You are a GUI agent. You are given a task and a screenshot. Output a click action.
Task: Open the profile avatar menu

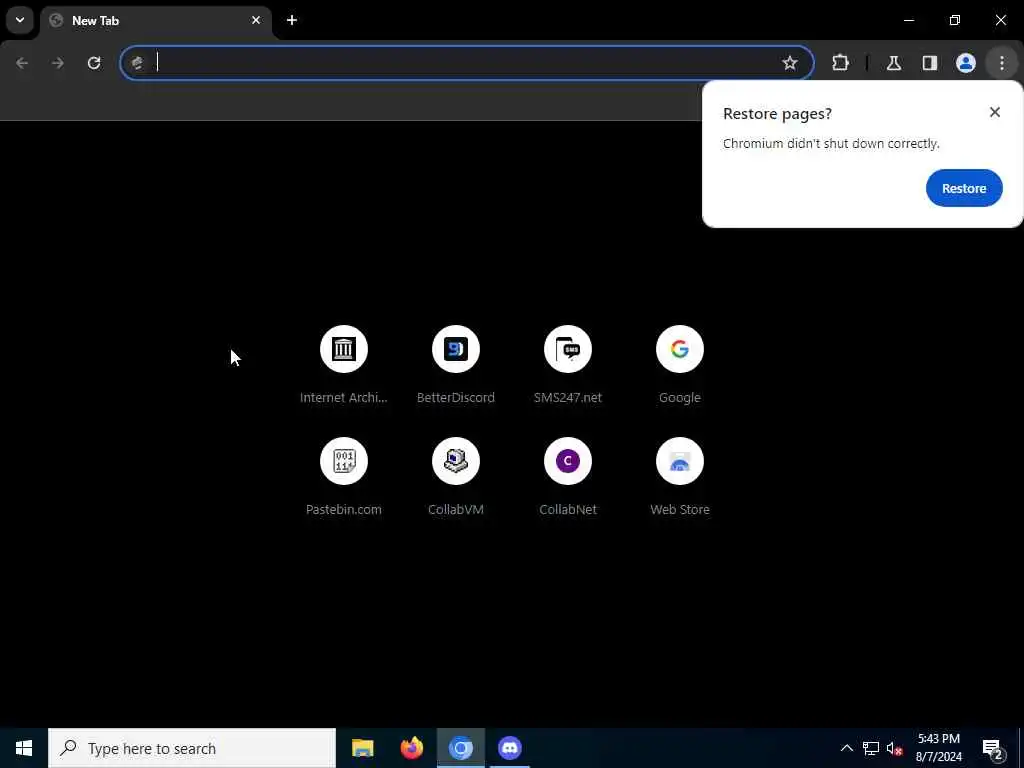[966, 63]
